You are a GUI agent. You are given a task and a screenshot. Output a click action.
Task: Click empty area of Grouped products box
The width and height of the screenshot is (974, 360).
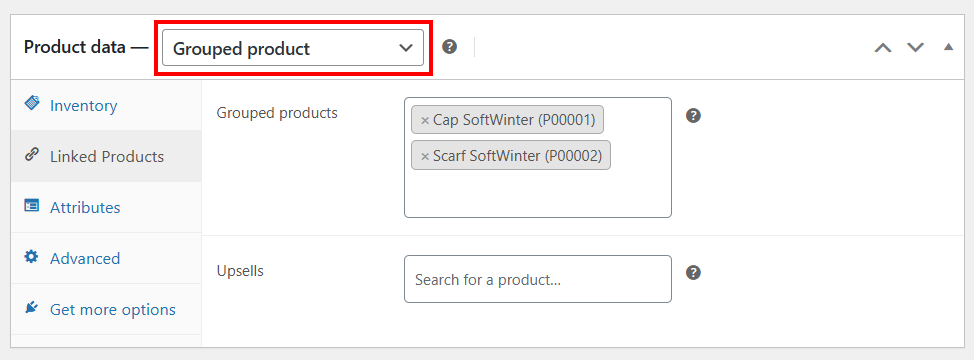click(x=538, y=194)
